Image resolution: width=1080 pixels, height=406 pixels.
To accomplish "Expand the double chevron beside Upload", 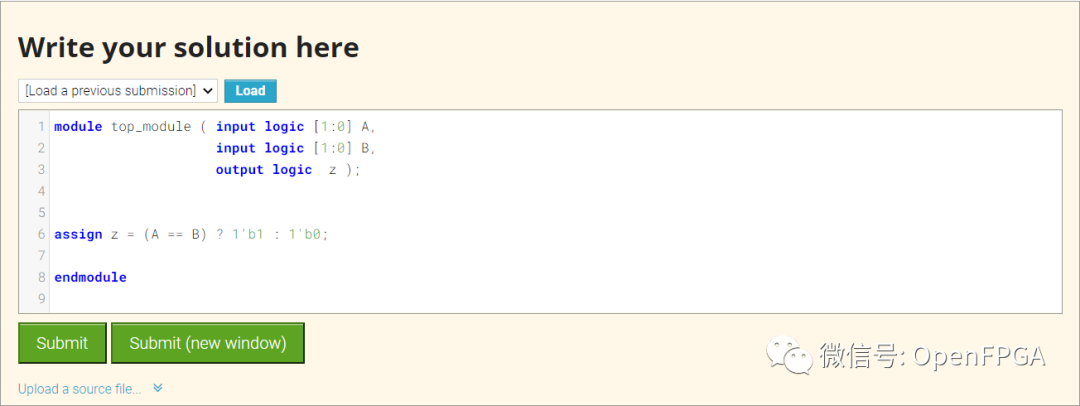I will click(158, 388).
